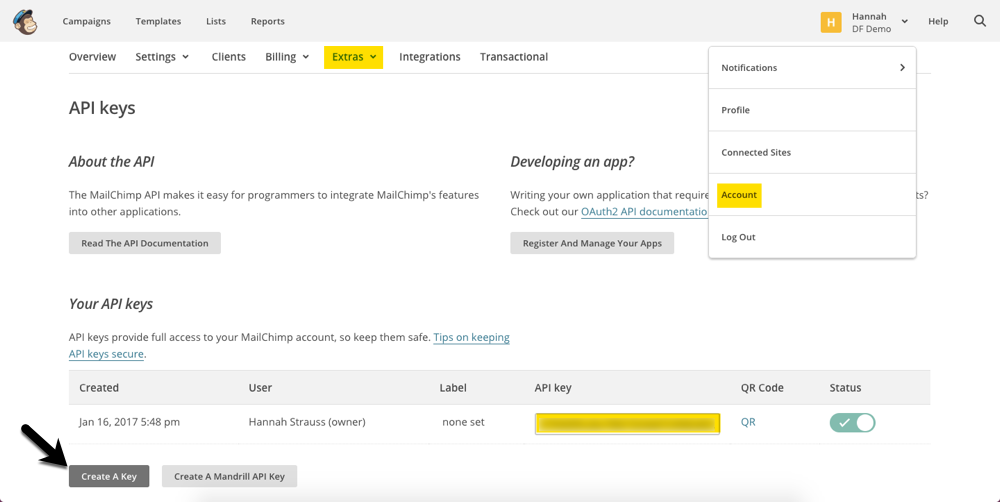Click the API keys page heading
This screenshot has width=1000, height=502.
point(102,108)
